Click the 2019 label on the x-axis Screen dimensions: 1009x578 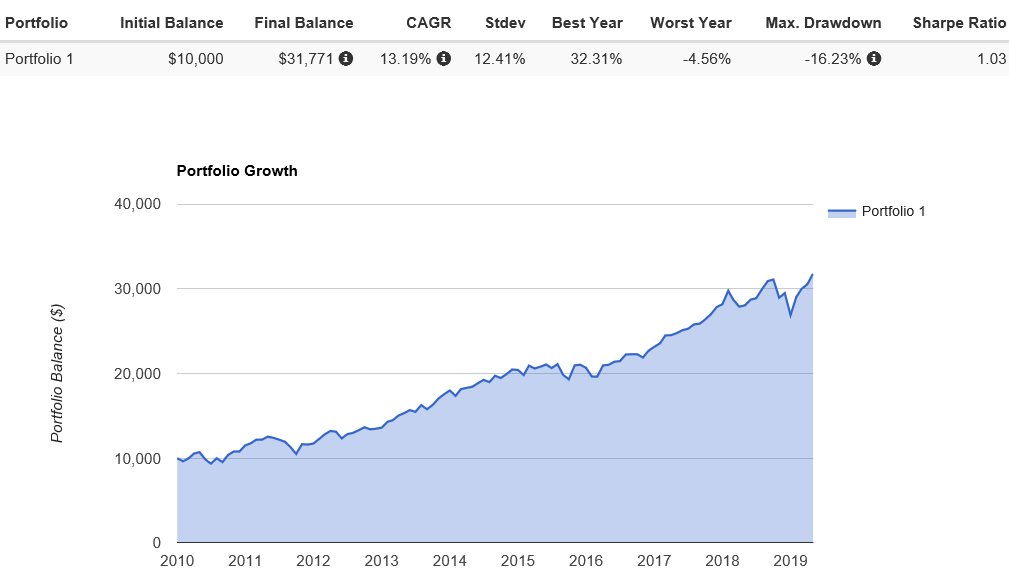coord(790,560)
